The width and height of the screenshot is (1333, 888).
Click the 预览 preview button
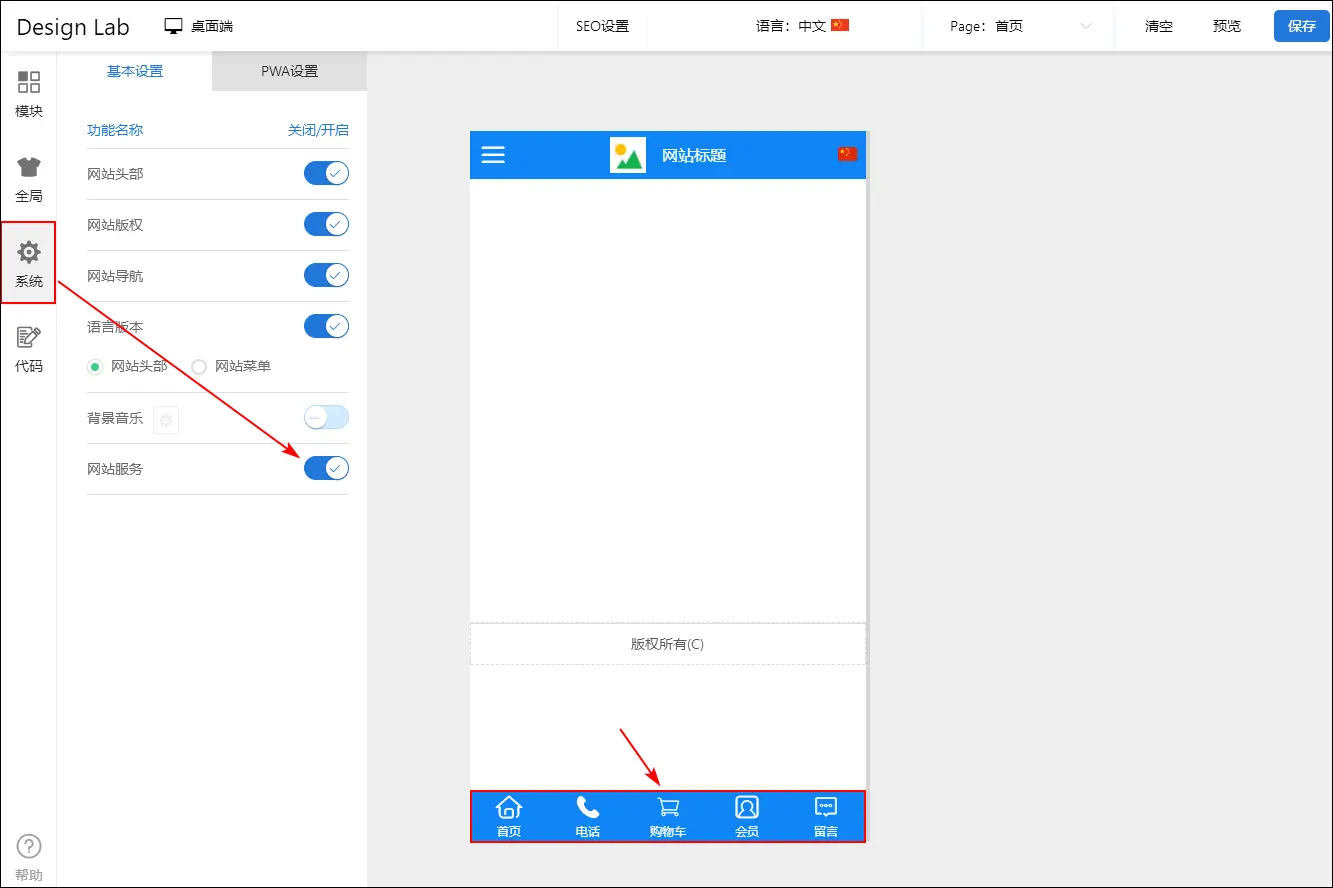(1227, 27)
